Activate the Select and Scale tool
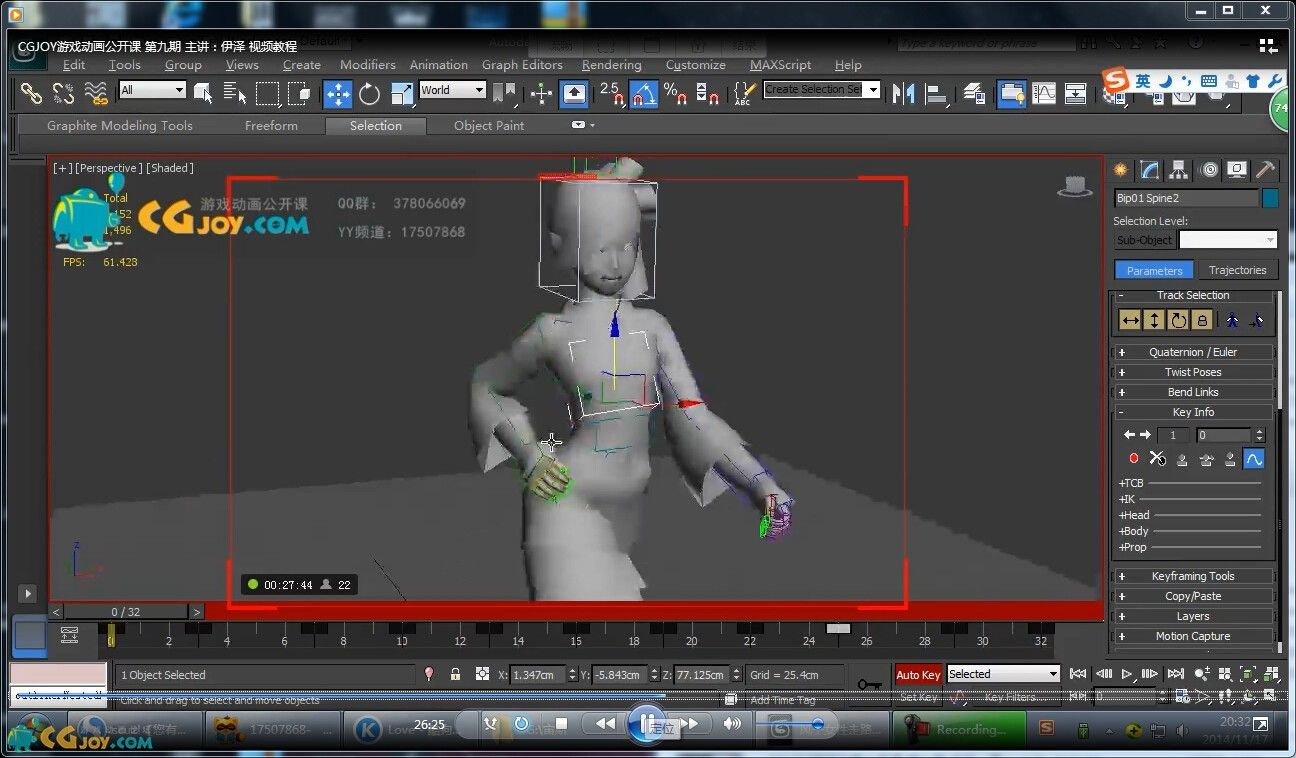1296x758 pixels. (402, 93)
